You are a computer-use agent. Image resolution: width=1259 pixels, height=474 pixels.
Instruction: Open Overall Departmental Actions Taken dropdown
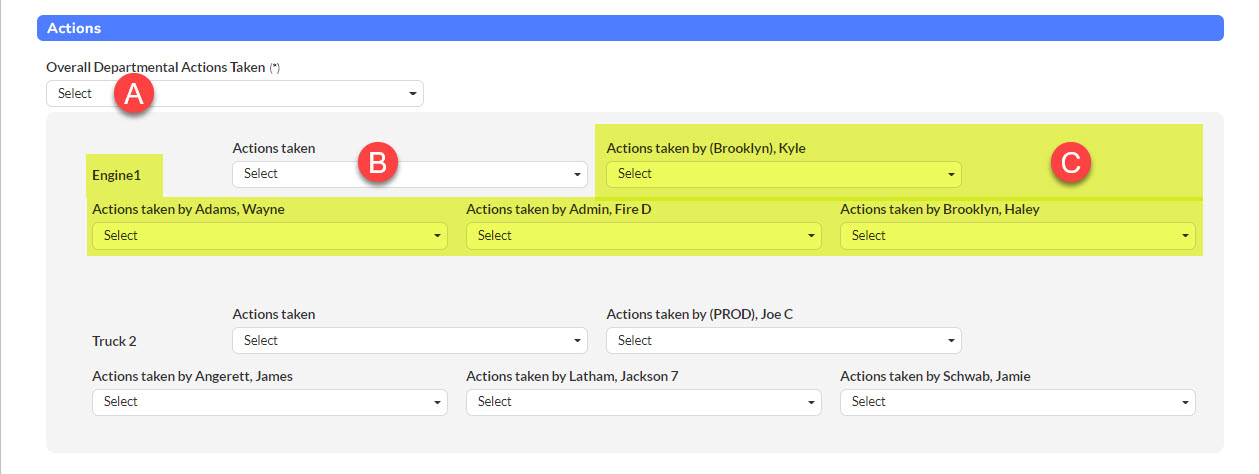[x=235, y=94]
